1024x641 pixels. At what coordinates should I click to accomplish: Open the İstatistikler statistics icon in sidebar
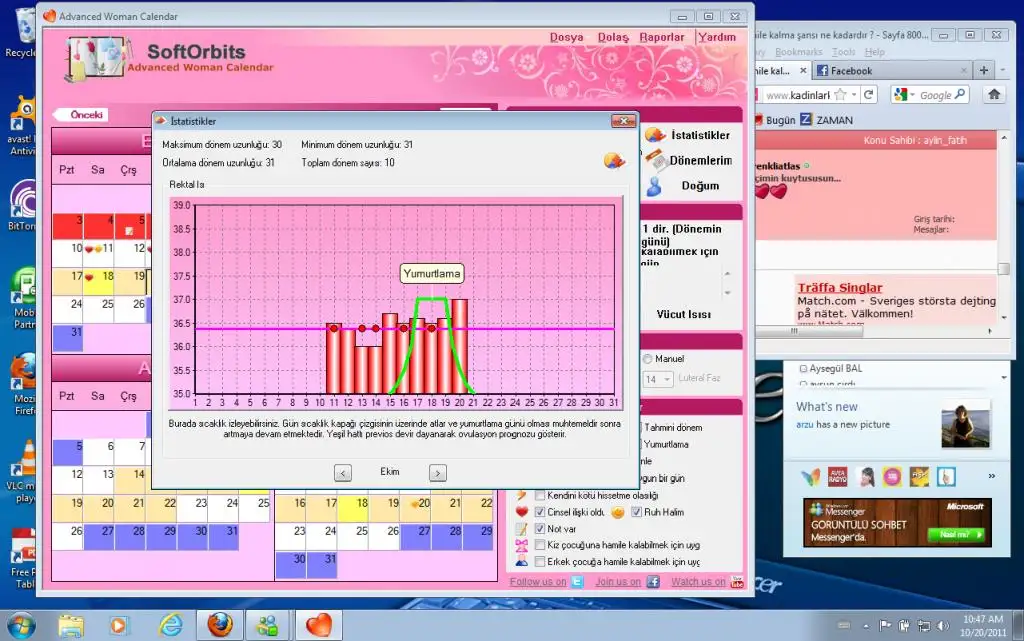click(654, 135)
